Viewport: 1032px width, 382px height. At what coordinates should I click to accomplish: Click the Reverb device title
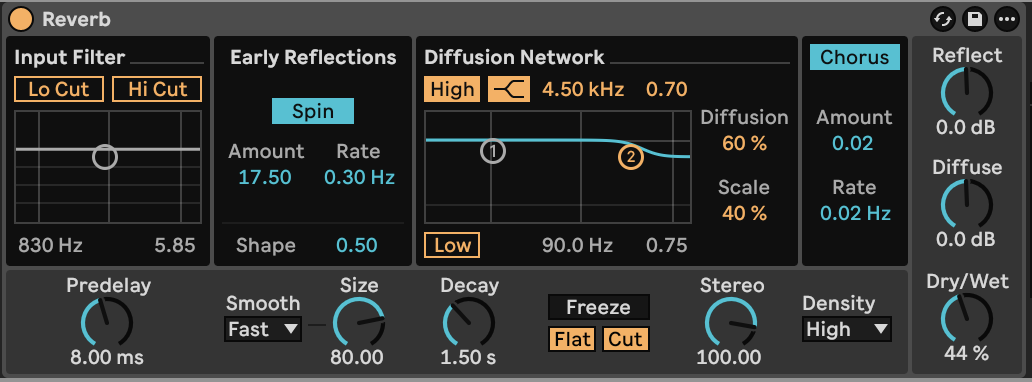(x=76, y=19)
